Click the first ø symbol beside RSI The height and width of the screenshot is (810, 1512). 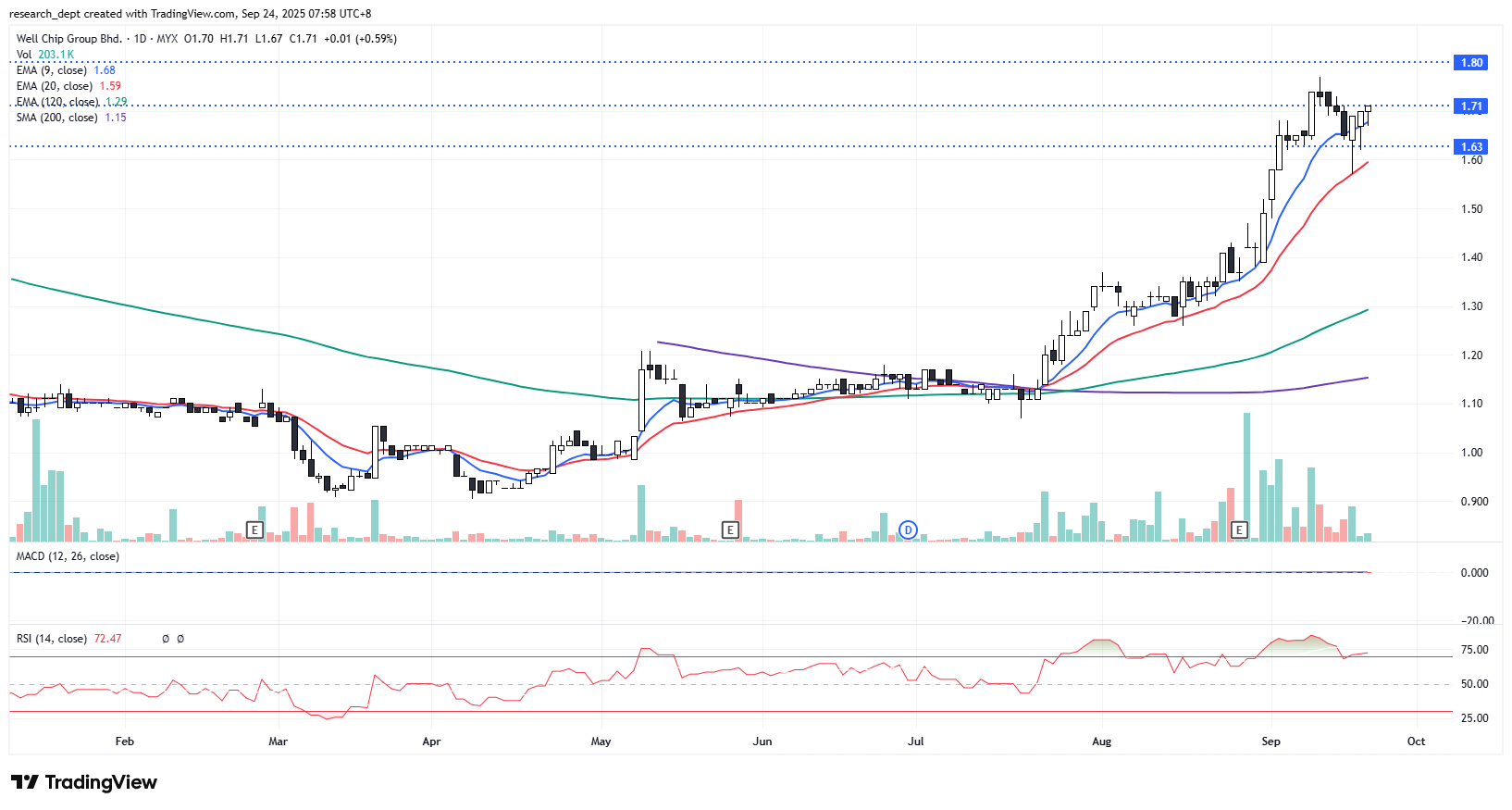[x=166, y=639]
